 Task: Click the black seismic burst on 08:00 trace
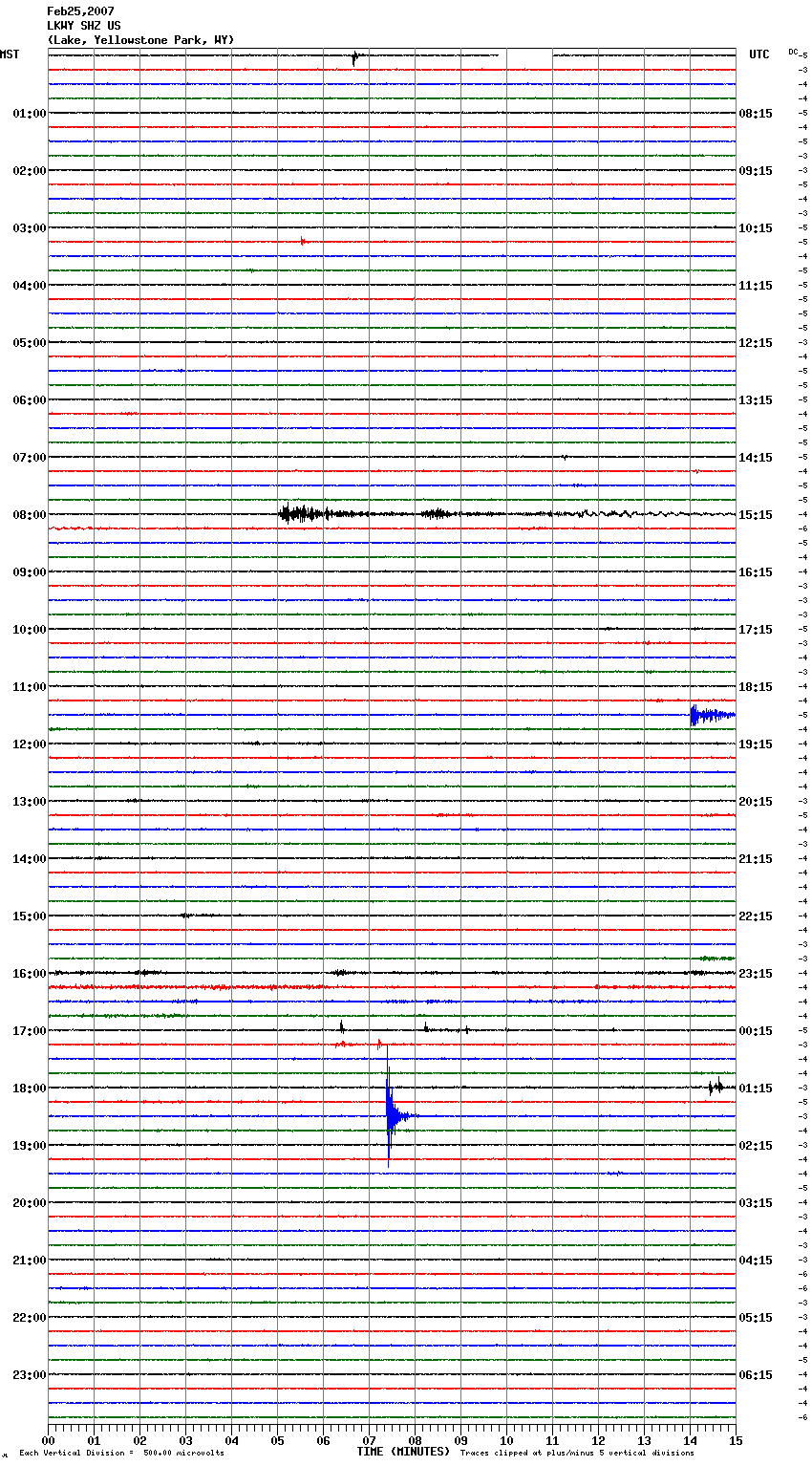click(x=296, y=514)
